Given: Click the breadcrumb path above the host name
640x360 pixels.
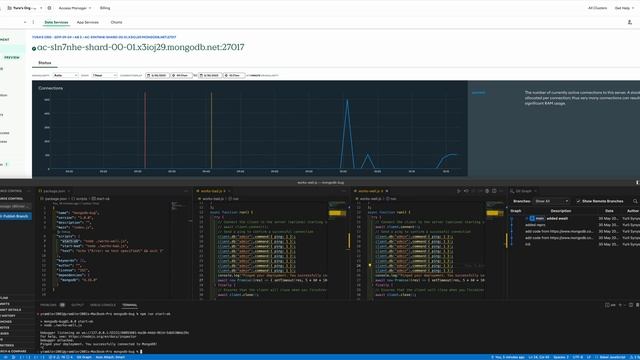Looking at the screenshot, I should pos(104,37).
